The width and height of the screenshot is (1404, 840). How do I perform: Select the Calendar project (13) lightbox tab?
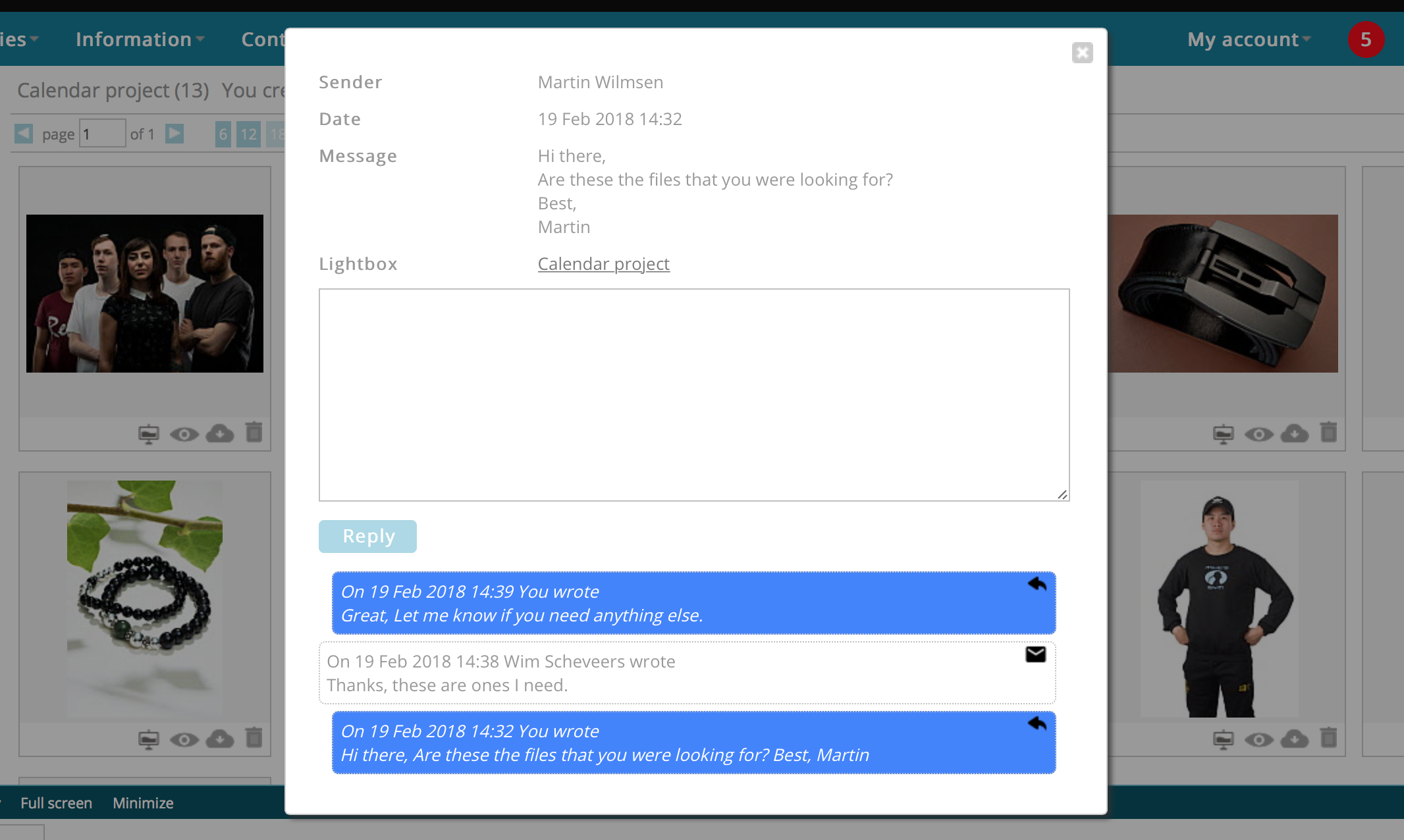click(113, 90)
